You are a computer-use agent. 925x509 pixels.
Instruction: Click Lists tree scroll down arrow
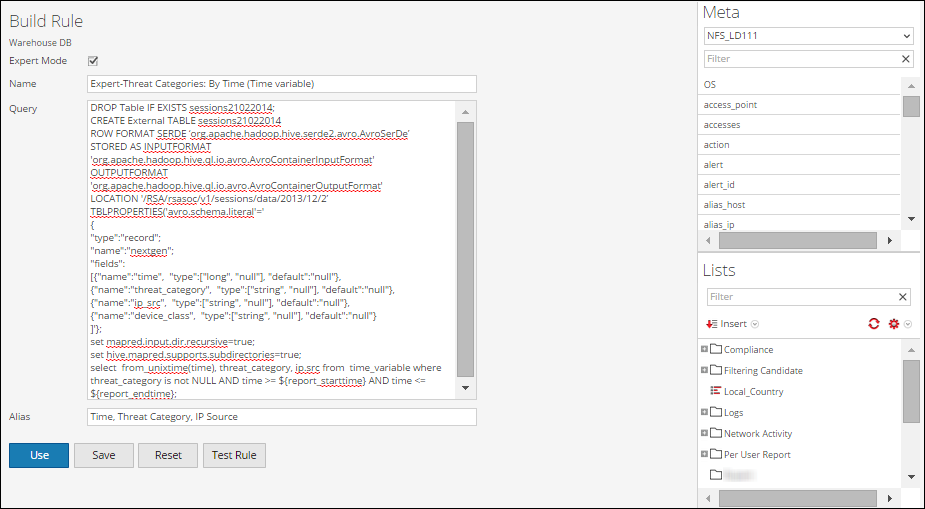click(911, 477)
